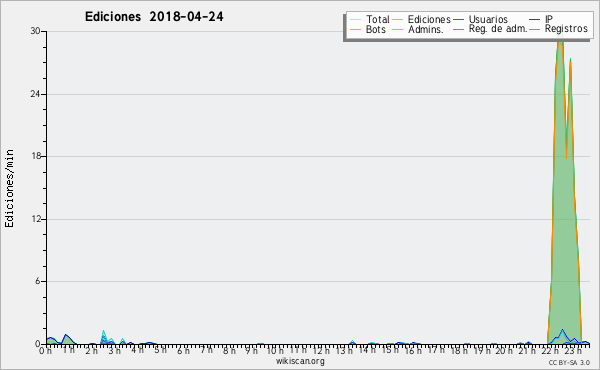Click the wikiscan.org label below the chart
600x370 pixels.
[x=300, y=361]
